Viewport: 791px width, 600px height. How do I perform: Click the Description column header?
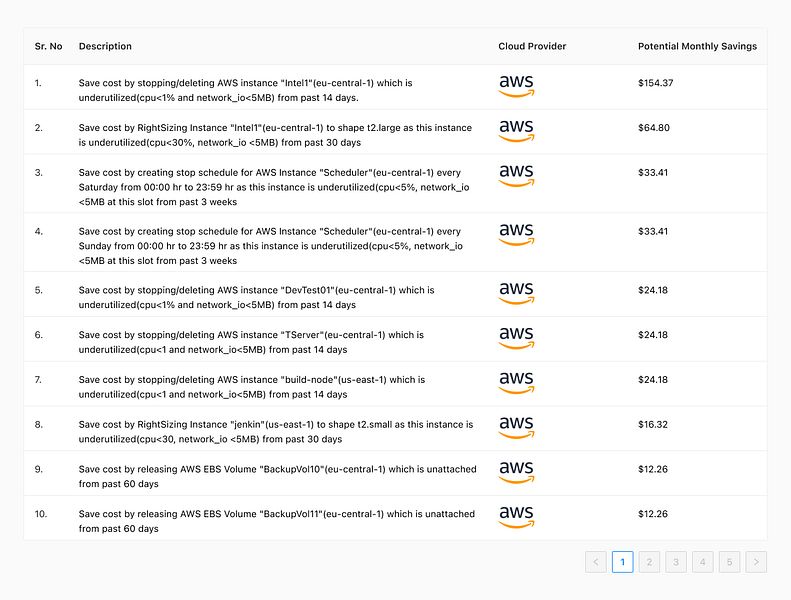pos(105,46)
